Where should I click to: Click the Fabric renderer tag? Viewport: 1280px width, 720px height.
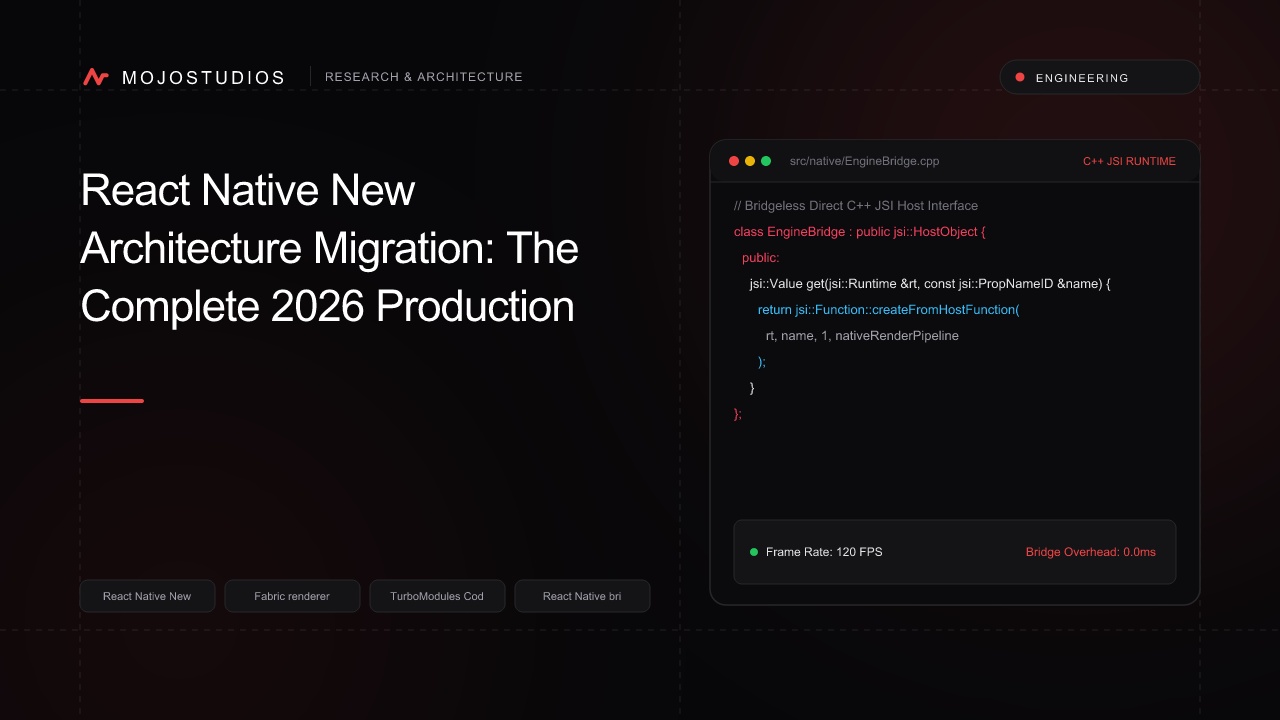[292, 596]
